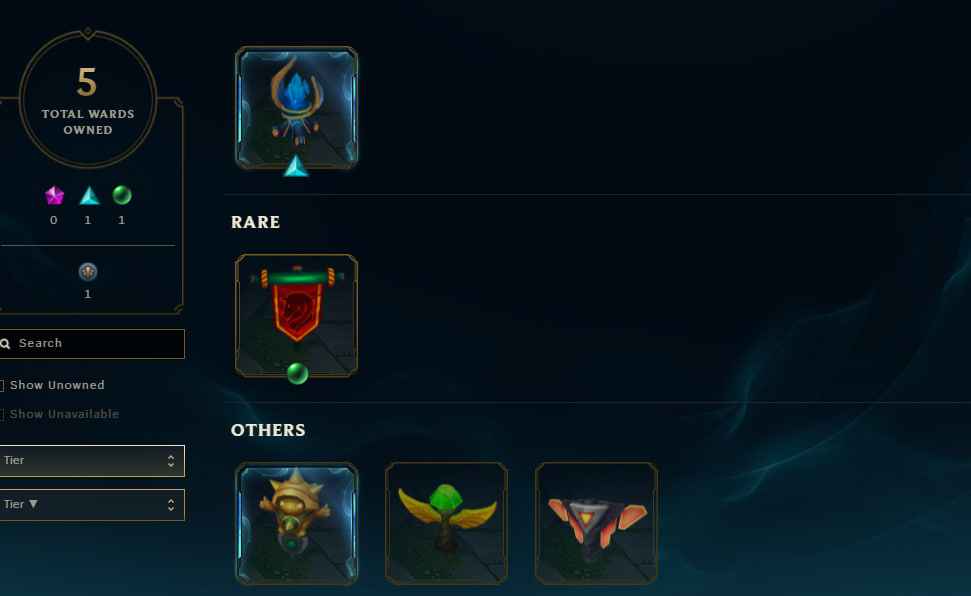Click the search magnifier icon
This screenshot has height=596, width=971.
click(x=5, y=344)
